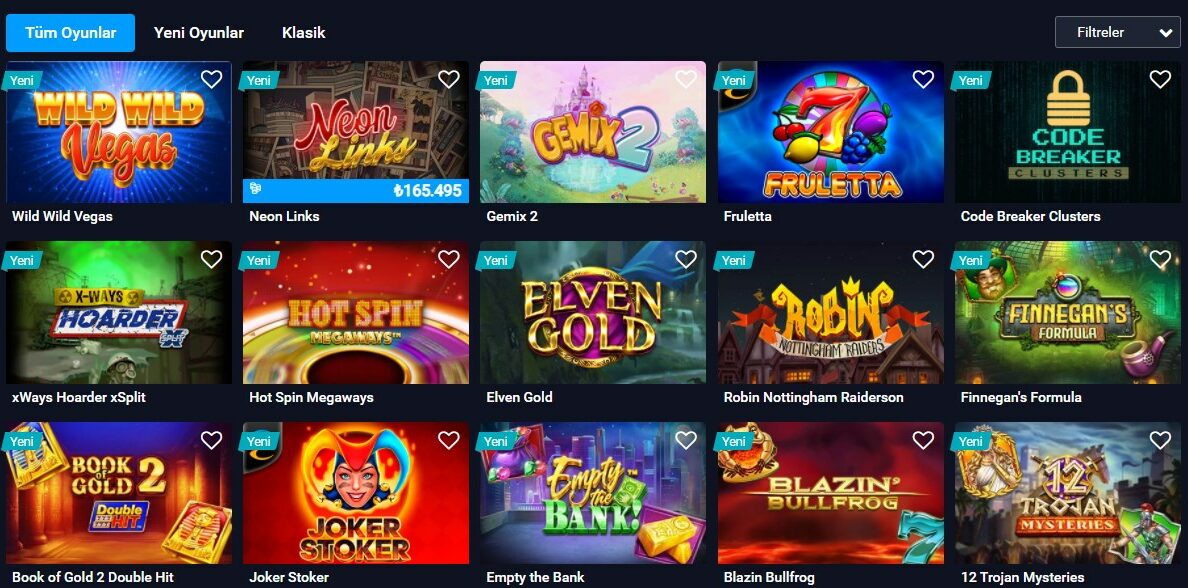This screenshot has width=1188, height=588.
Task: Favorite 12 Trojan Mysteries with heart
Action: pos(1160,439)
